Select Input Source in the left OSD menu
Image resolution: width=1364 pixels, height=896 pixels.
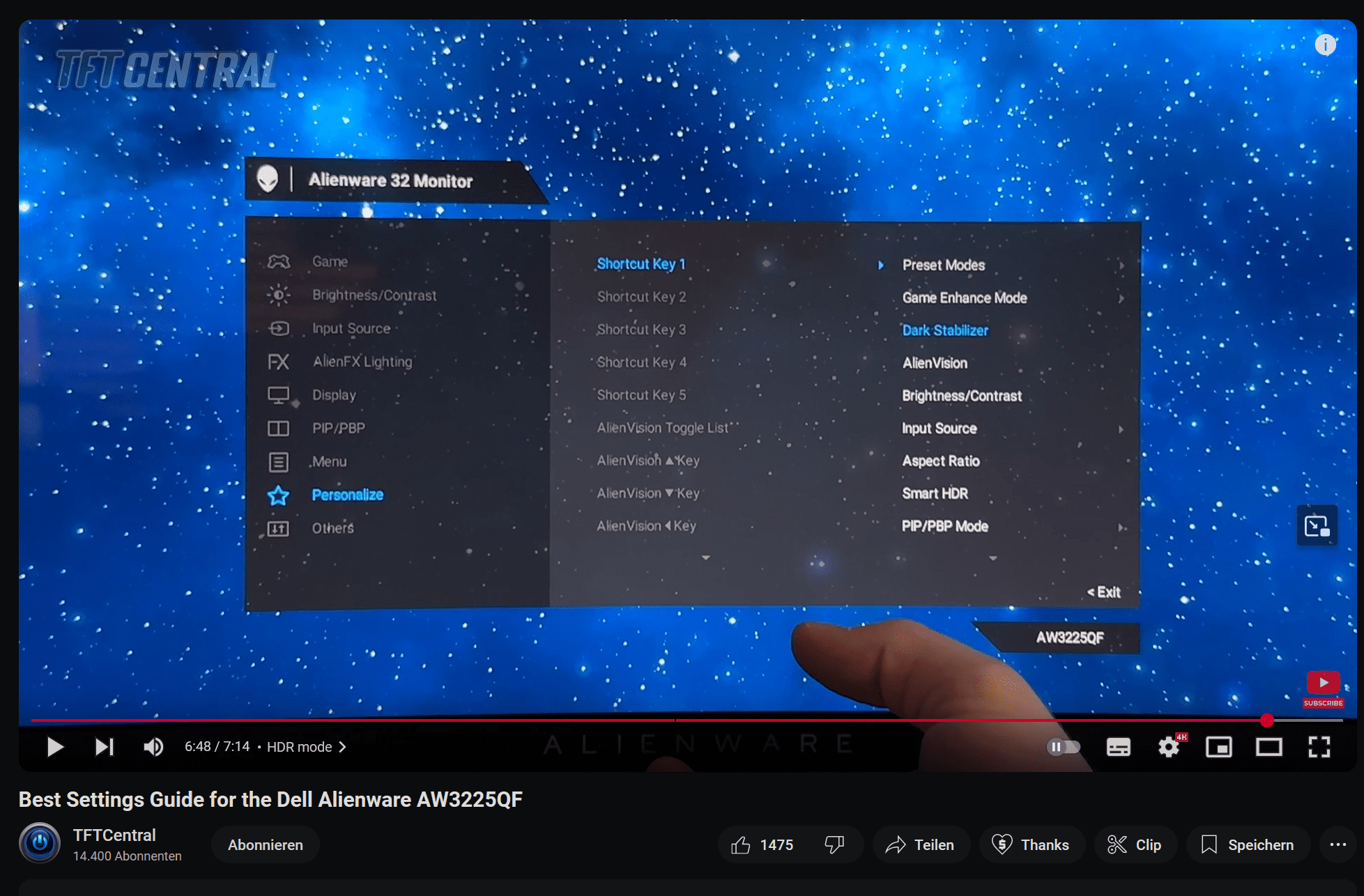click(351, 328)
